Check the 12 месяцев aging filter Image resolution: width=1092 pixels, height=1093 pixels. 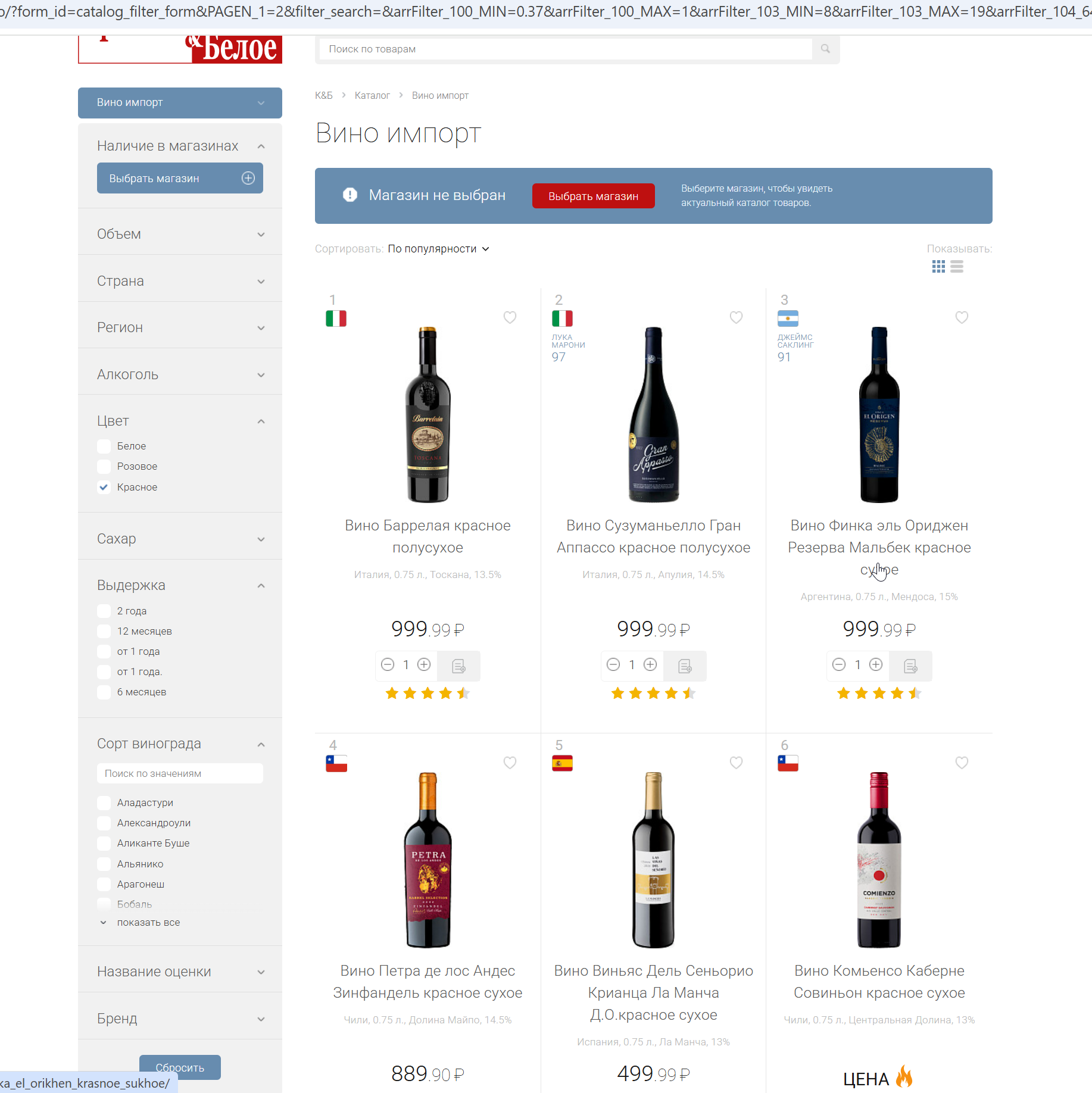pyautogui.click(x=104, y=631)
